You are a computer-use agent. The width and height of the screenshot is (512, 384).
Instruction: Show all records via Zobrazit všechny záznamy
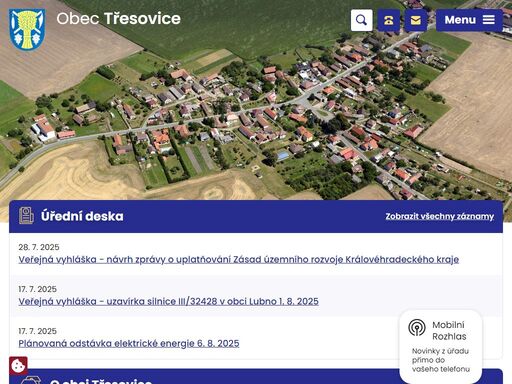(x=440, y=216)
